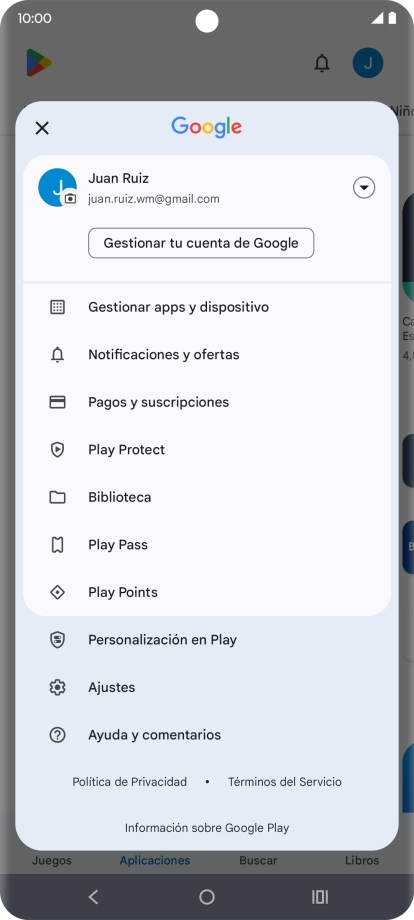Tap the Android back navigation button
414x920 pixels.
(93, 897)
